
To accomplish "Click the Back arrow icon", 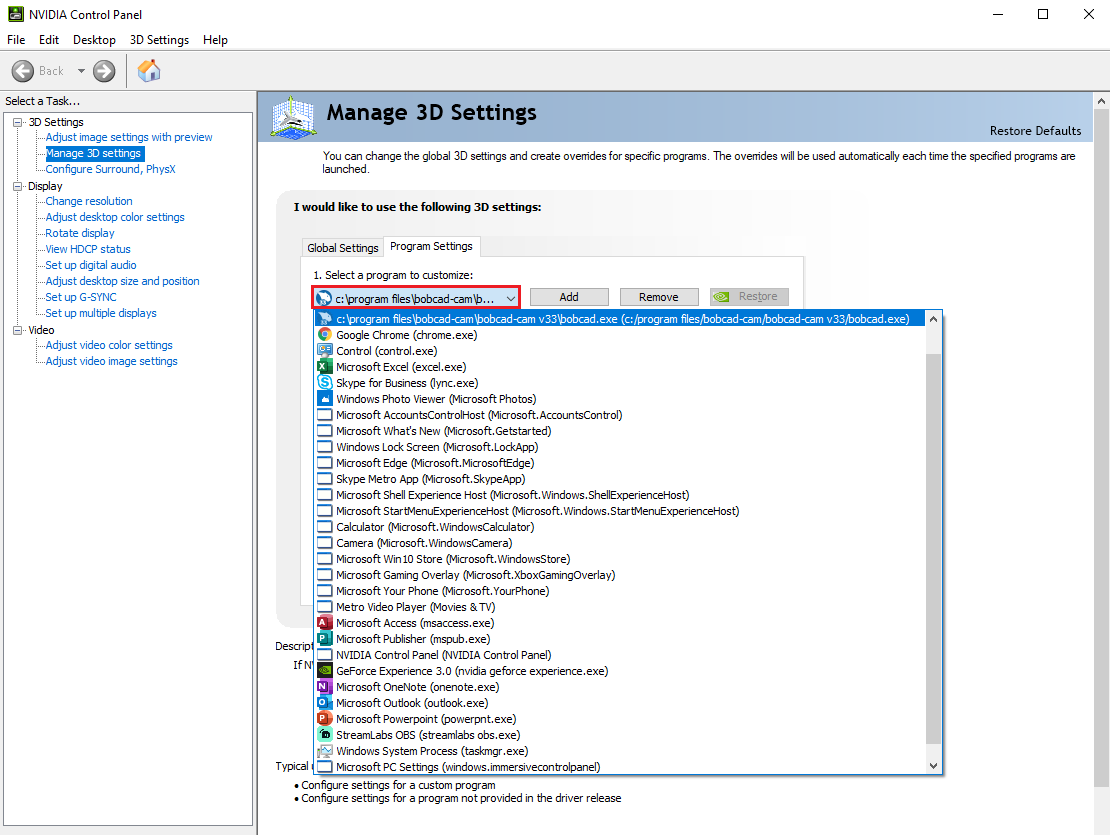I will [x=23, y=71].
